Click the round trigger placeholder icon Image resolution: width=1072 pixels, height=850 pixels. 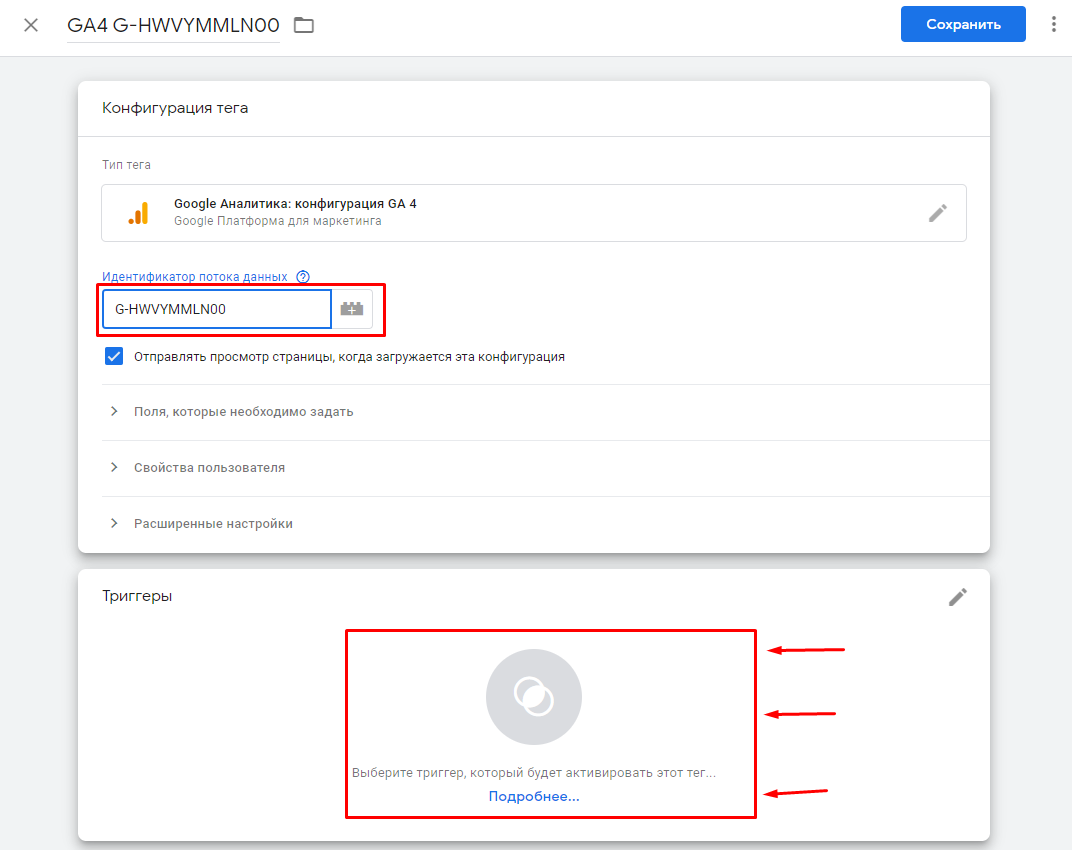click(x=534, y=697)
